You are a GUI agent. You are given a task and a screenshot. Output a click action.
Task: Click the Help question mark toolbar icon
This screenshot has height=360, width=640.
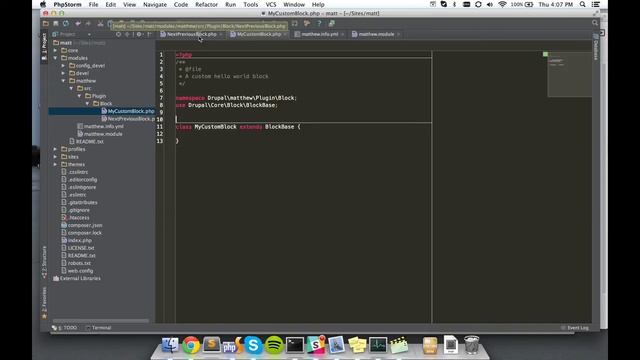click(319, 24)
